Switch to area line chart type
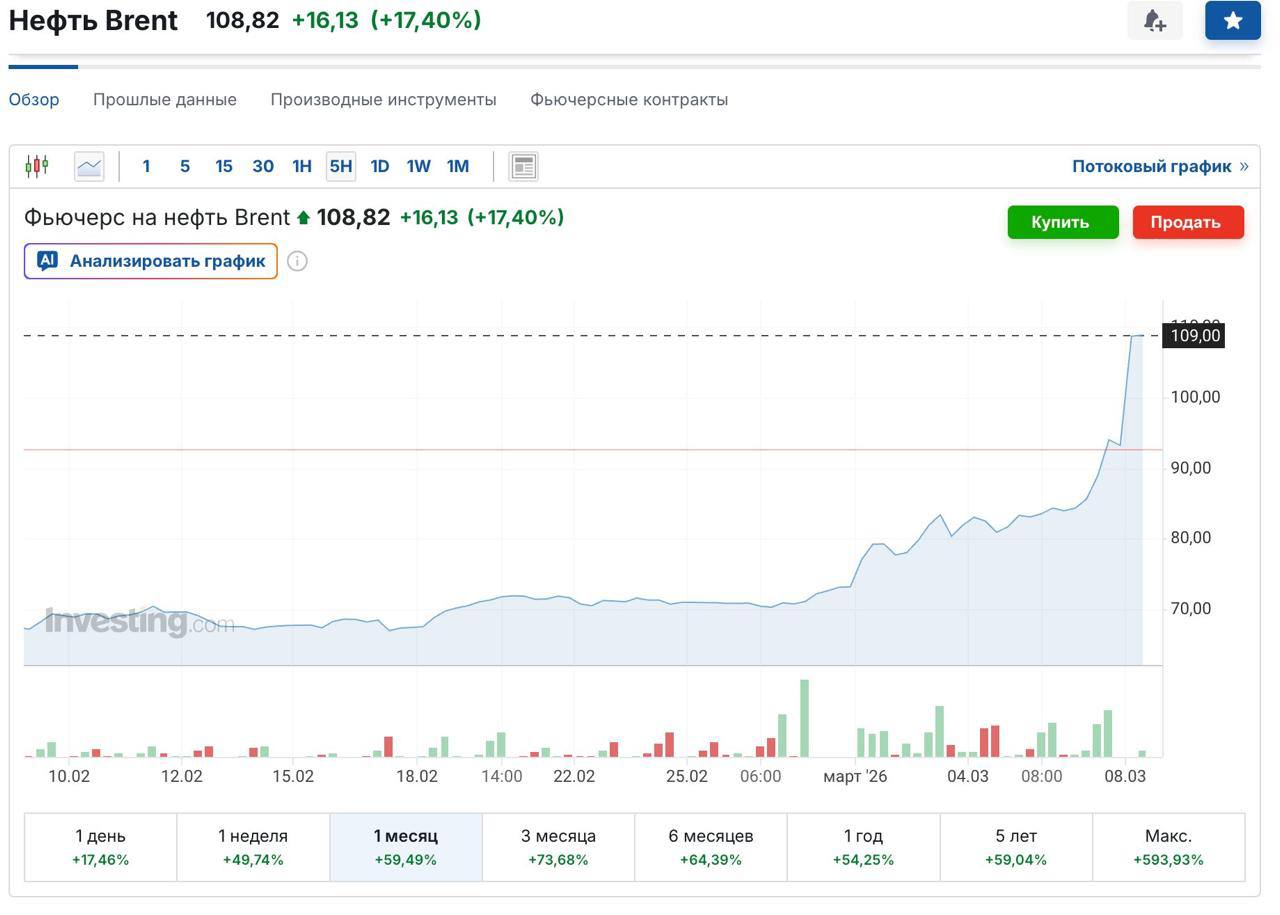This screenshot has width=1280, height=915. (x=89, y=166)
